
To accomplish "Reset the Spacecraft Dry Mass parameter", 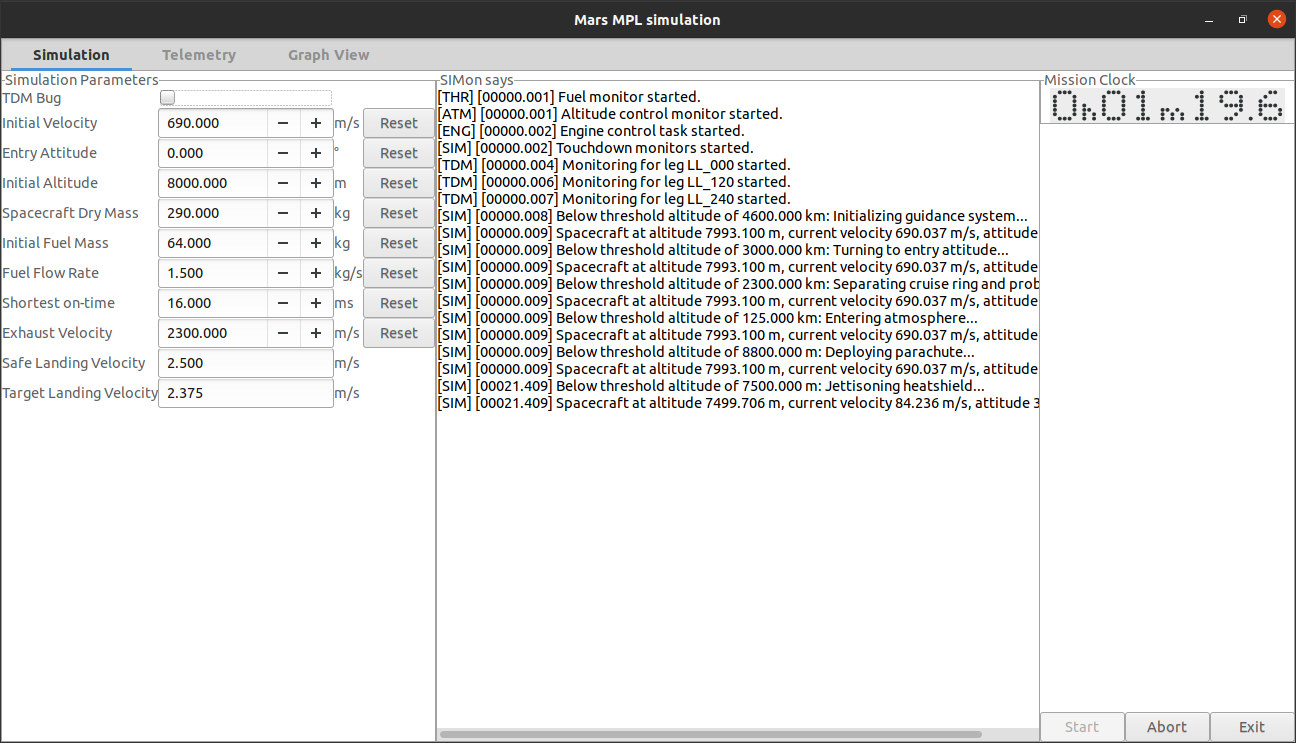I will [398, 213].
